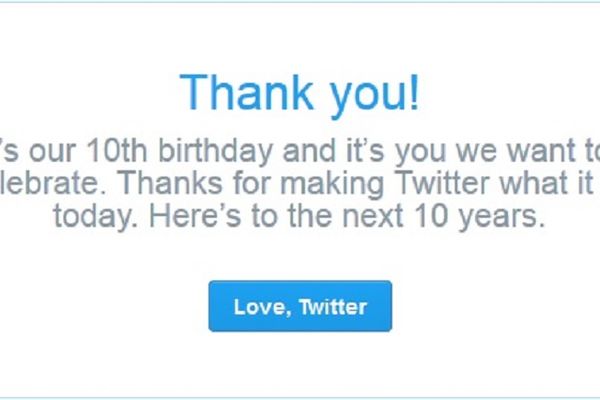The image size is (600, 400).
Task: Click the Love, Twitter button
Action: pyautogui.click(x=300, y=306)
